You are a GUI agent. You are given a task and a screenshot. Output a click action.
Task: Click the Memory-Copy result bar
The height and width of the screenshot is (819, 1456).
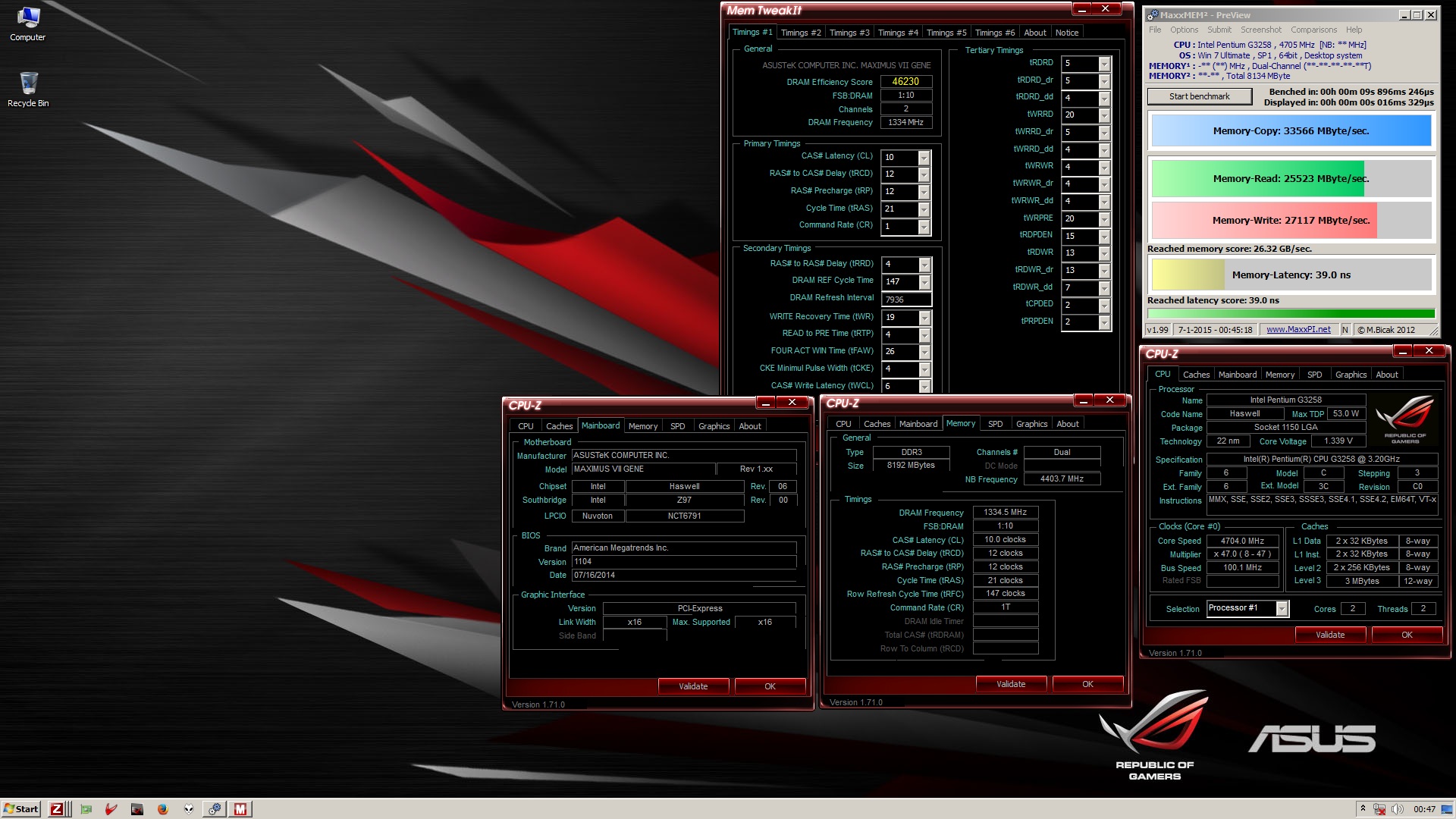[1291, 131]
